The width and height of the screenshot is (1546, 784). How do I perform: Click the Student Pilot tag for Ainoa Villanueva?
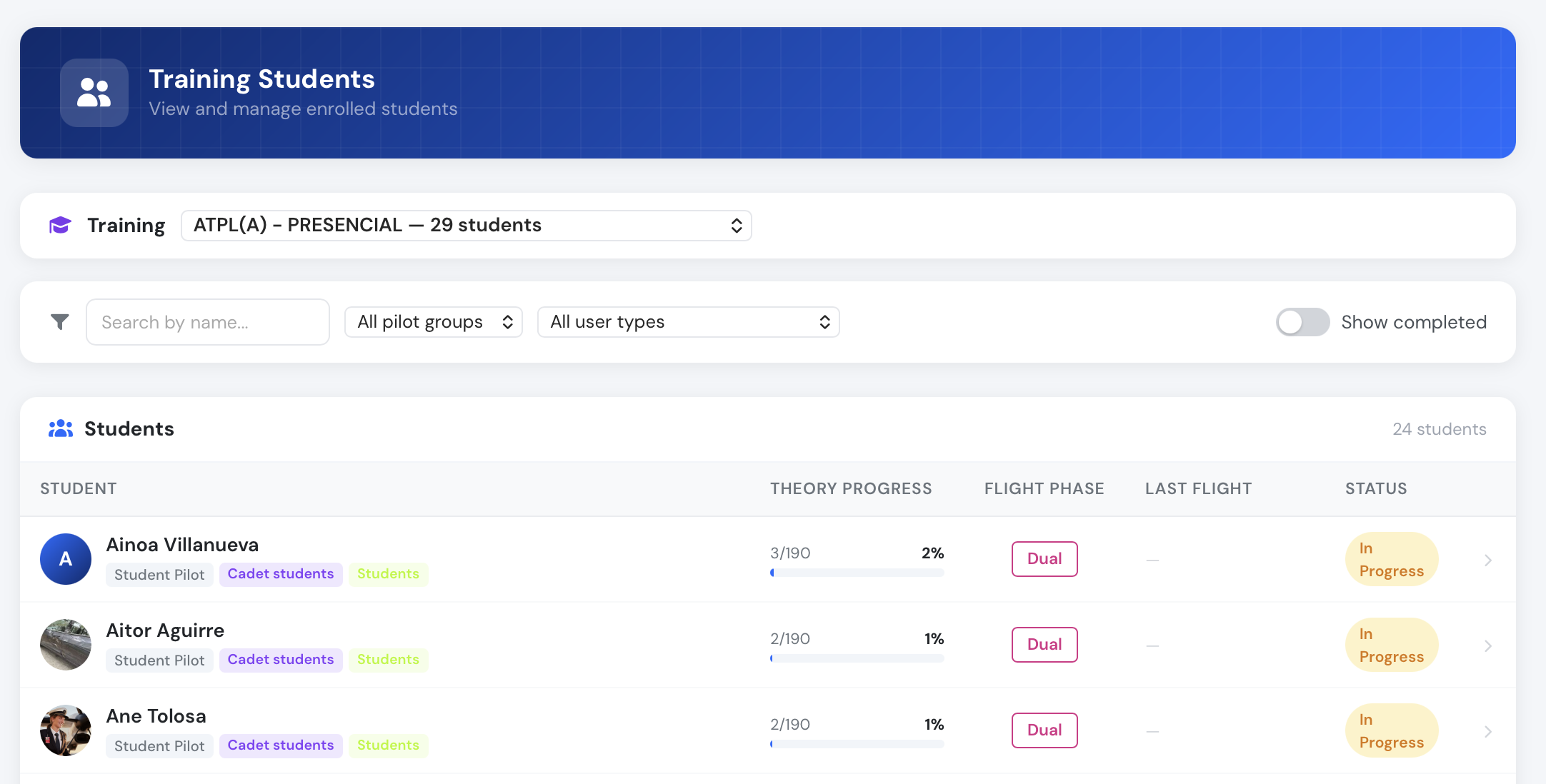tap(159, 575)
